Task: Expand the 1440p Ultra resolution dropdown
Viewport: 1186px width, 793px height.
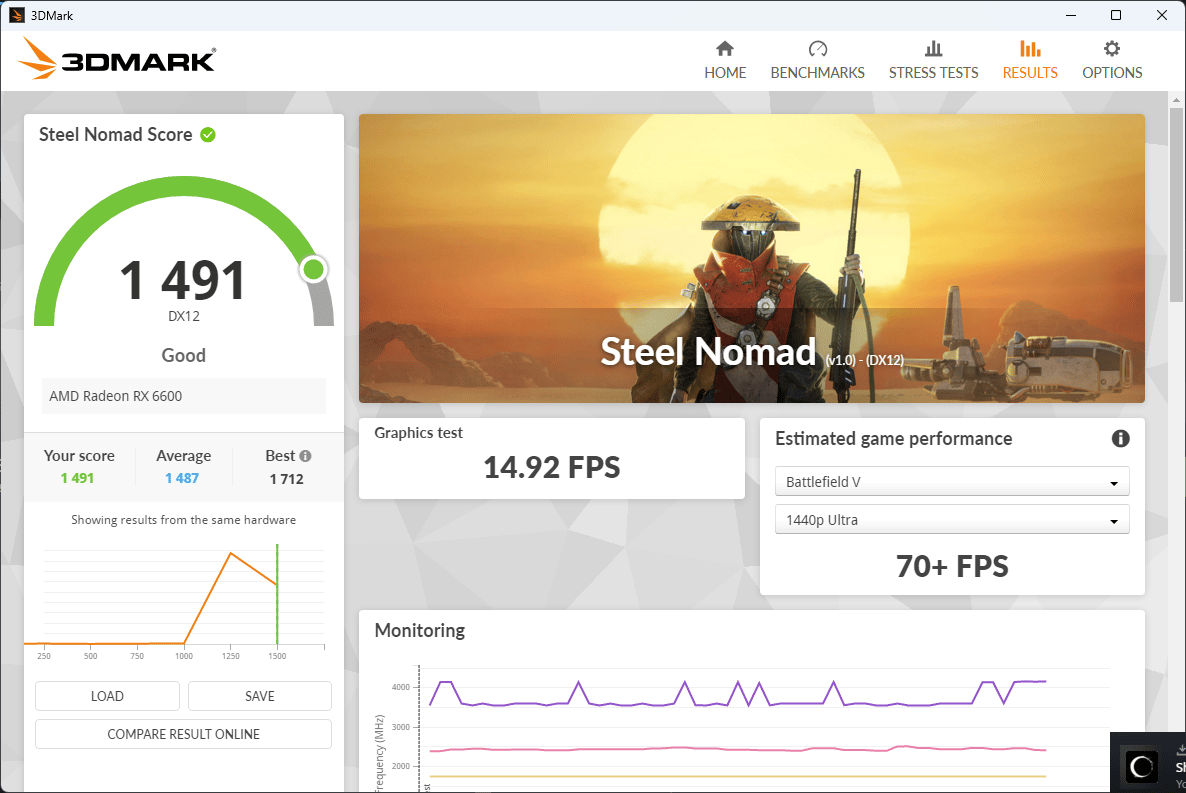Action: [x=952, y=520]
